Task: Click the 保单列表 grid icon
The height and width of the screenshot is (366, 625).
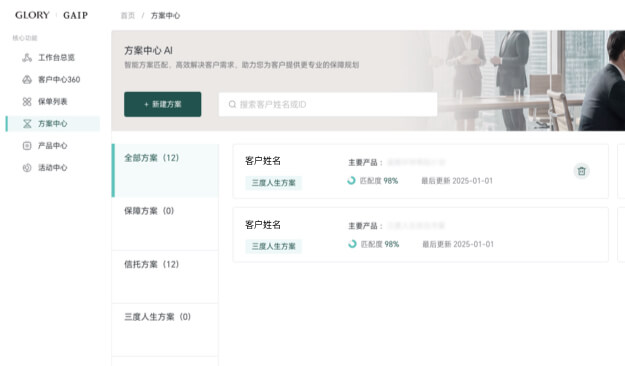Action: pos(27,102)
